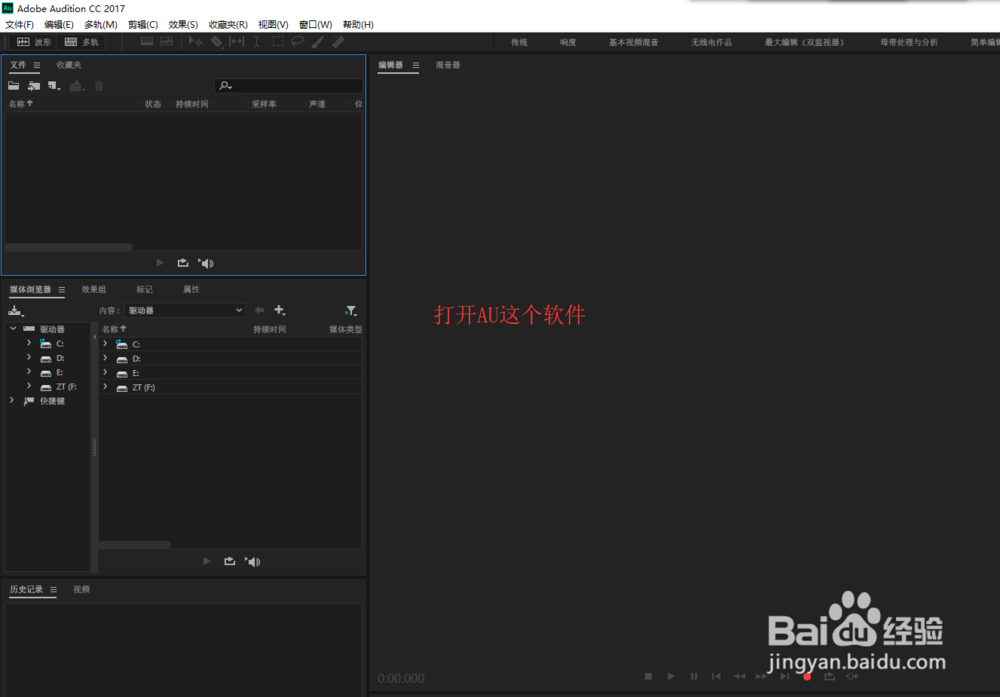Expand the D: drive in left tree
Screen dimensions: 1000x697
click(29, 357)
